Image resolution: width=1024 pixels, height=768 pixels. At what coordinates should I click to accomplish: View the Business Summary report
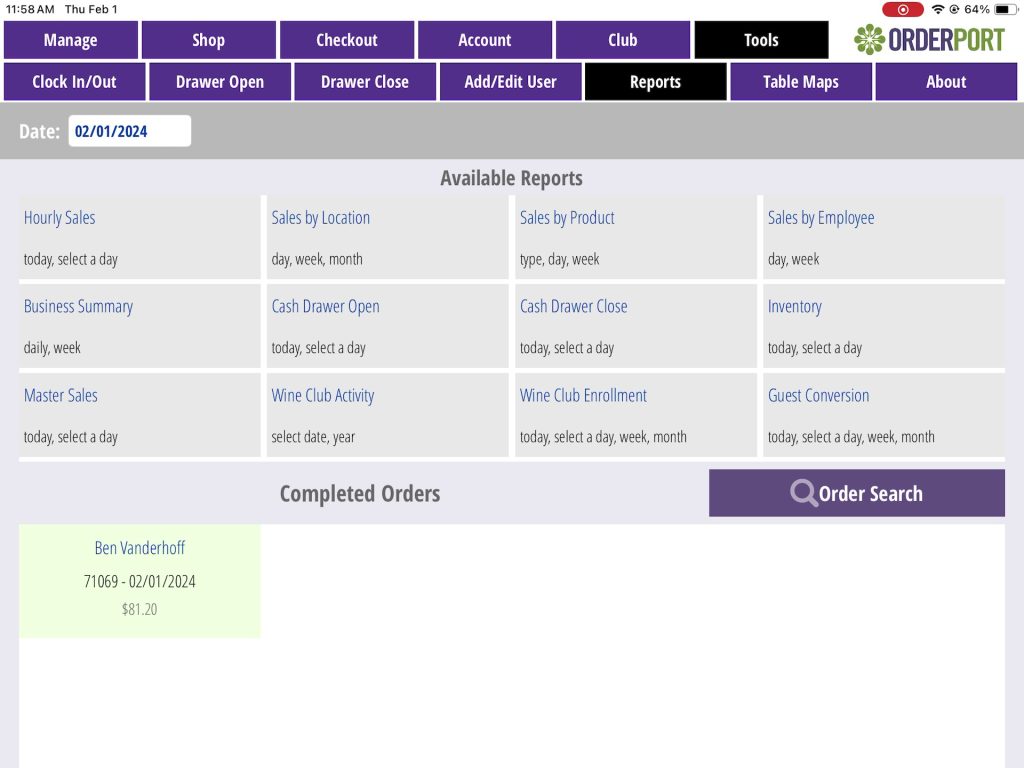[x=78, y=307]
